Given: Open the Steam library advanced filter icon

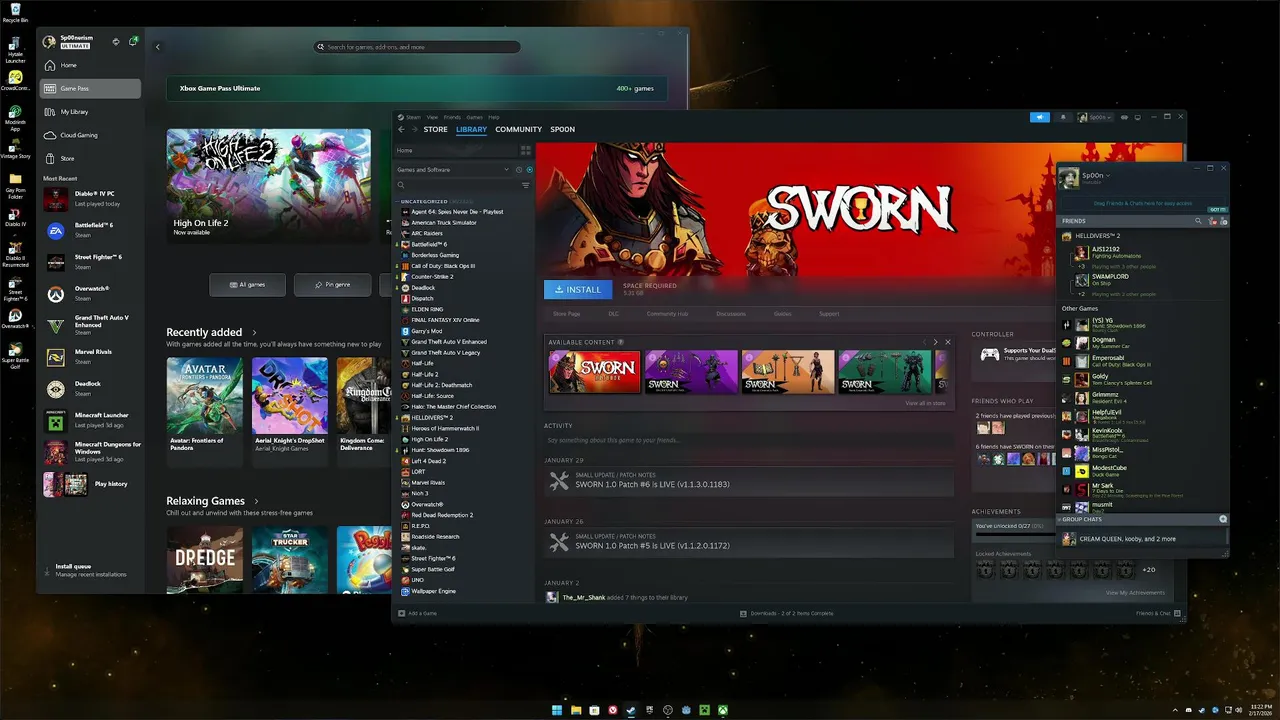Looking at the screenshot, I should 525,185.
